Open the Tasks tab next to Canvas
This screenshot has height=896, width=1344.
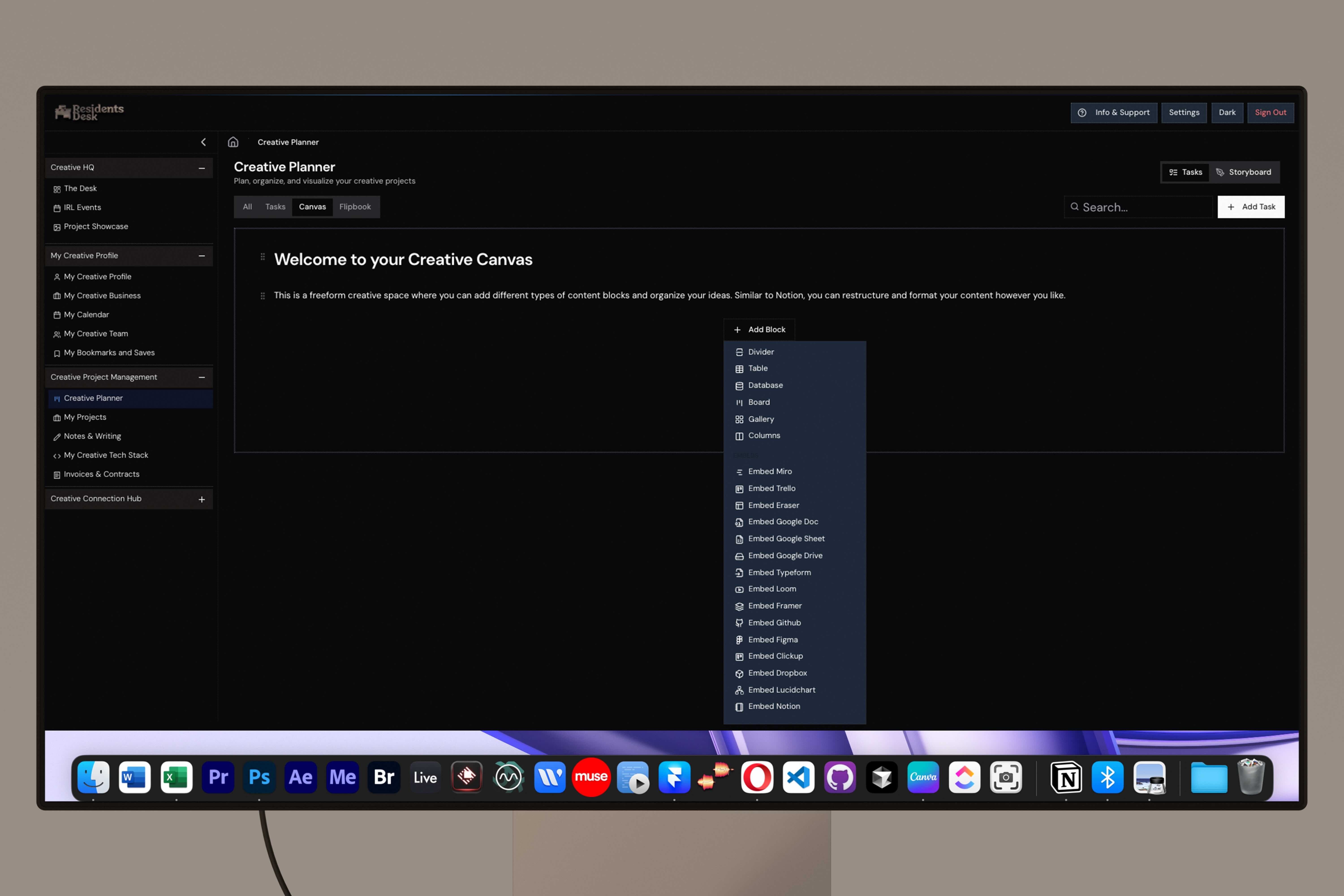276,207
